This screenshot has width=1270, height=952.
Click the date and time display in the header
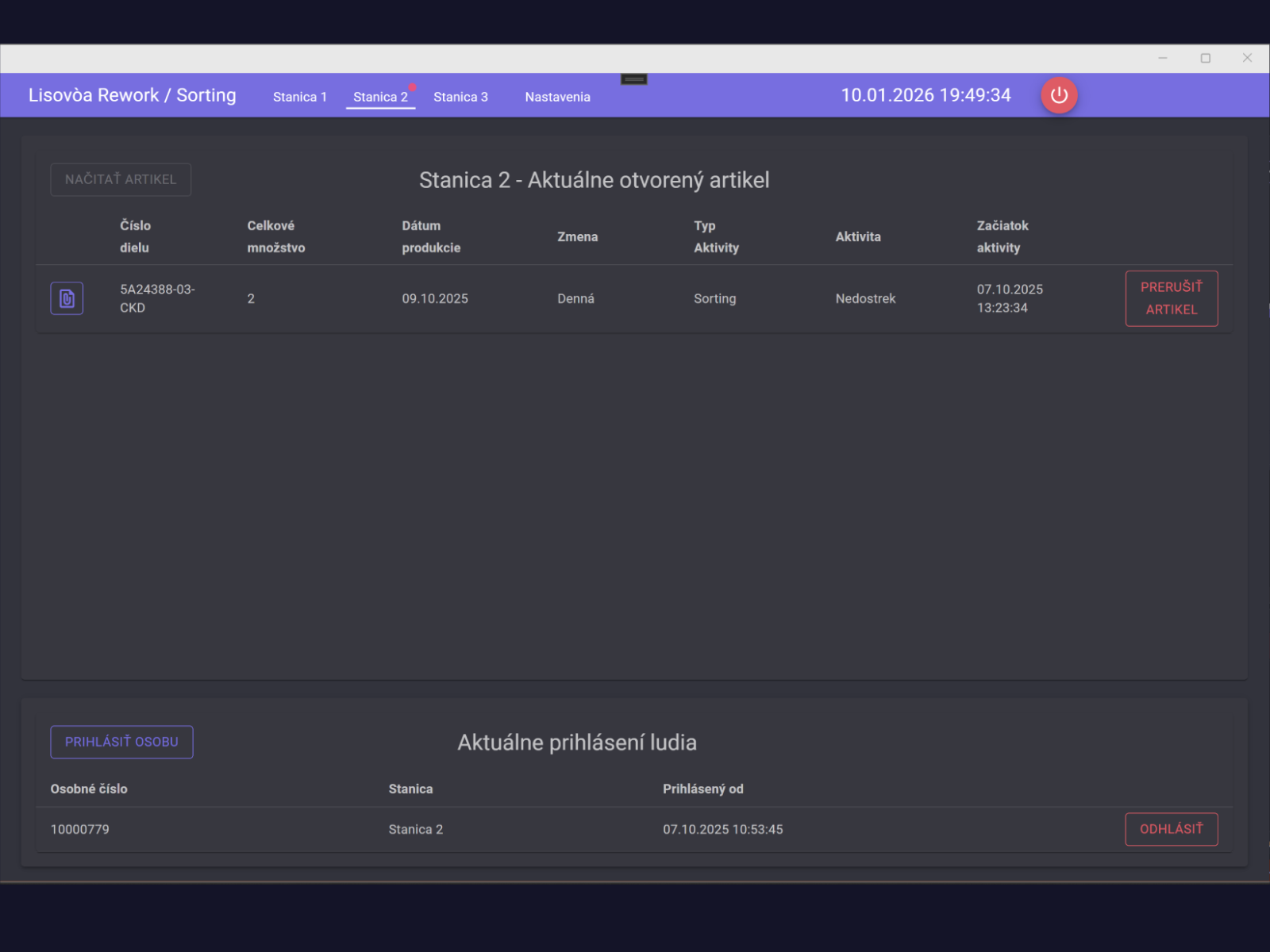[x=926, y=95]
